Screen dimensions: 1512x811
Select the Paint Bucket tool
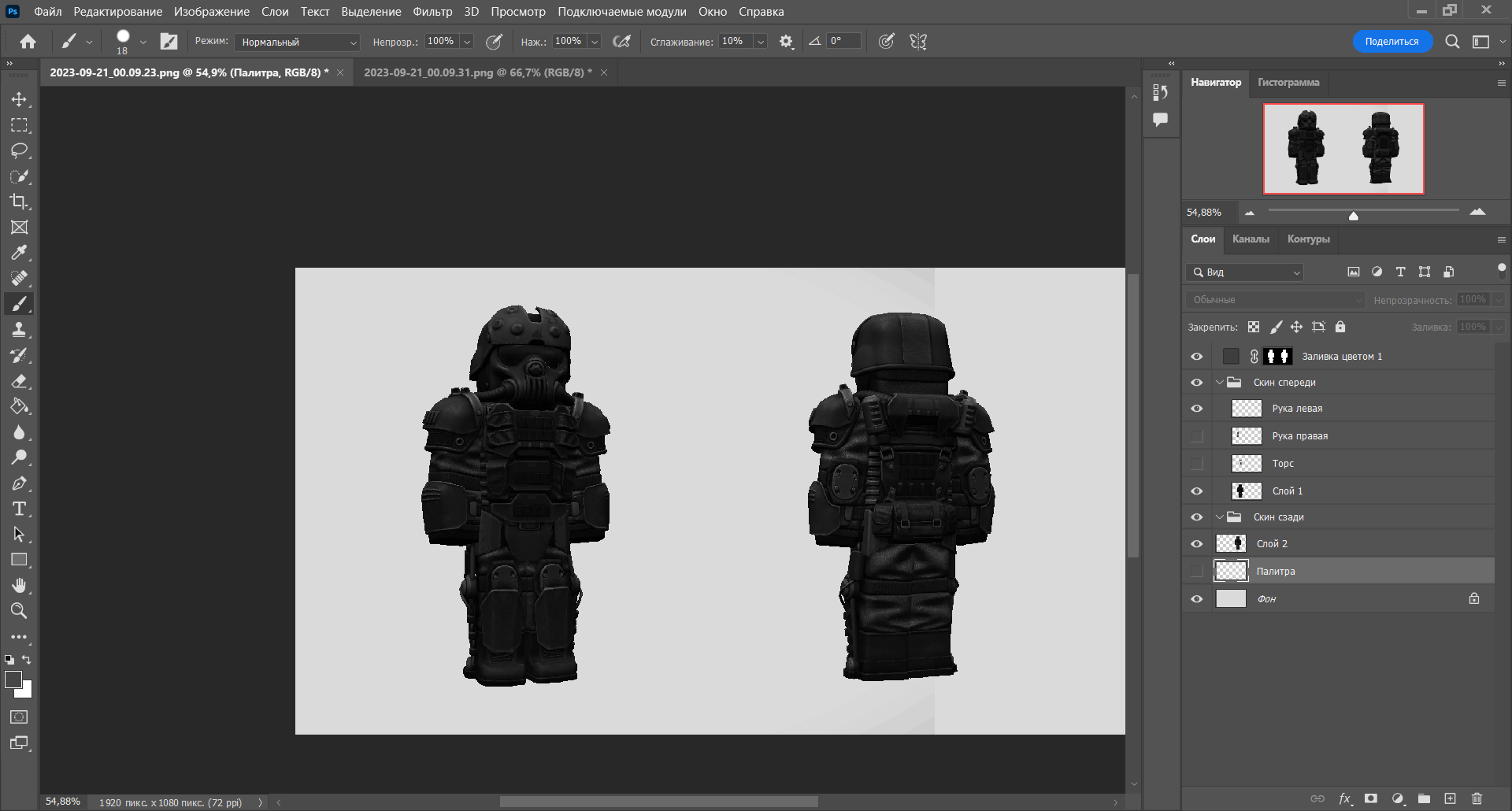[x=19, y=406]
